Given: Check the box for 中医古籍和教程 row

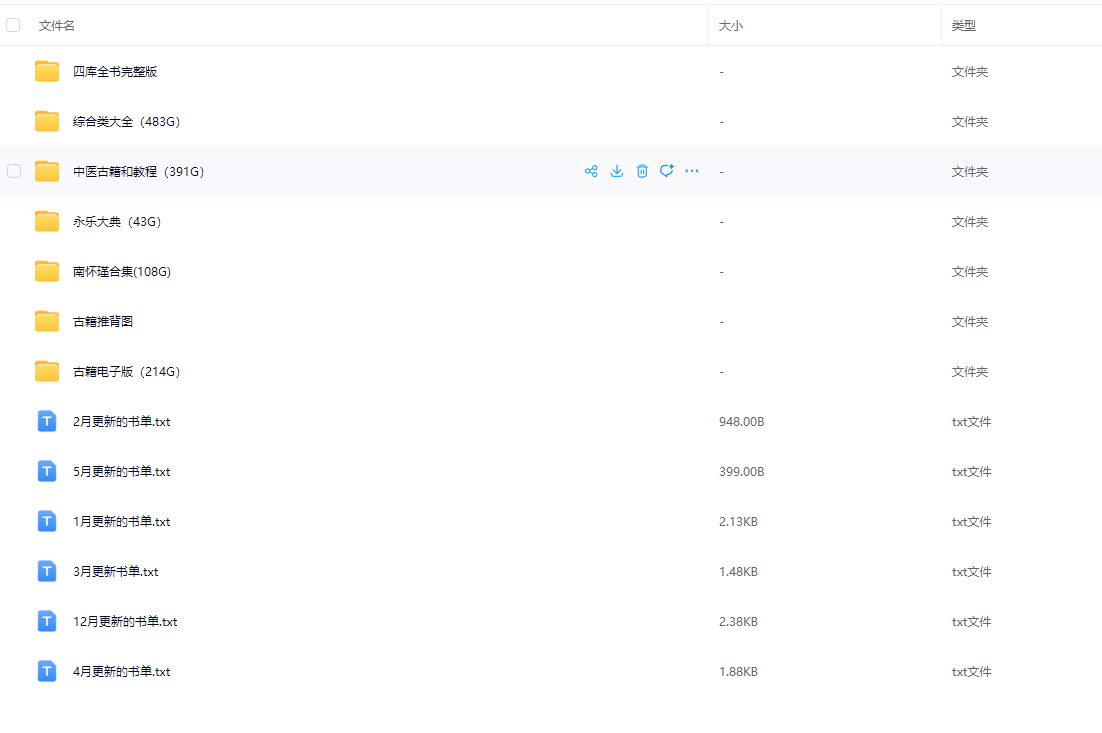Looking at the screenshot, I should tap(14, 171).
